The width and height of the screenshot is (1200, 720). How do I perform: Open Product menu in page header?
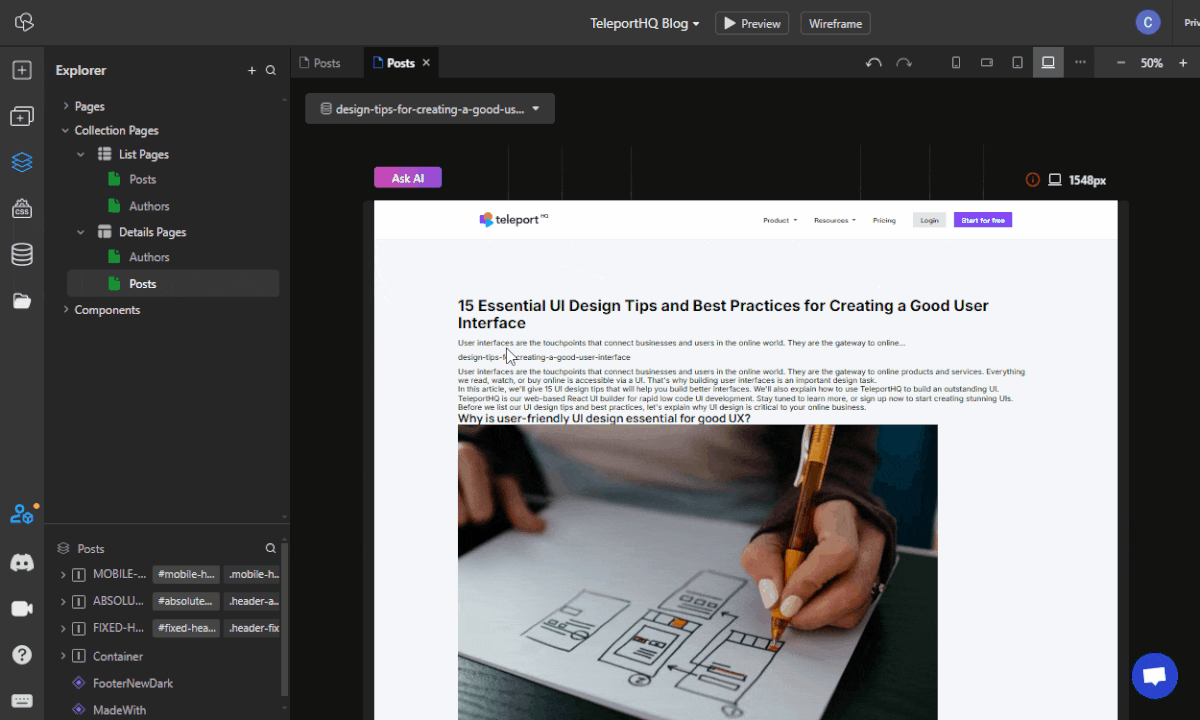click(x=780, y=220)
